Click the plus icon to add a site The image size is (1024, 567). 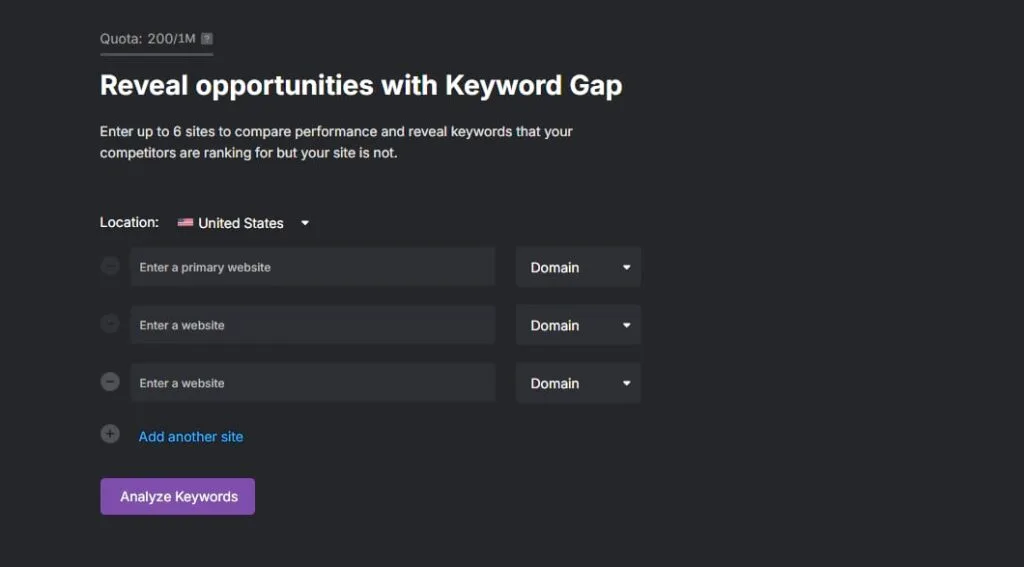tap(110, 434)
